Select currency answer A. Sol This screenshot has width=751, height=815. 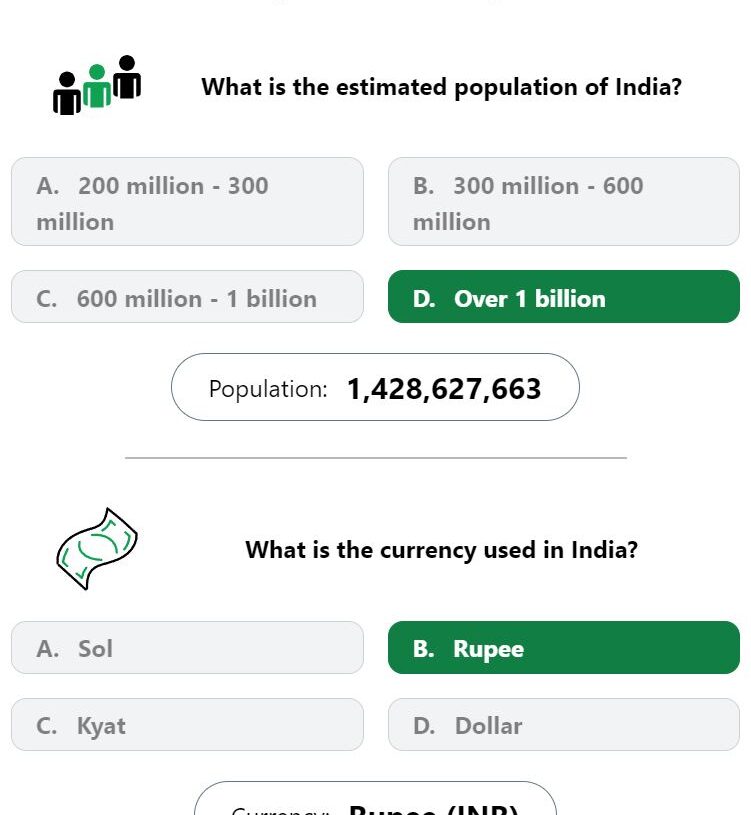pos(187,648)
